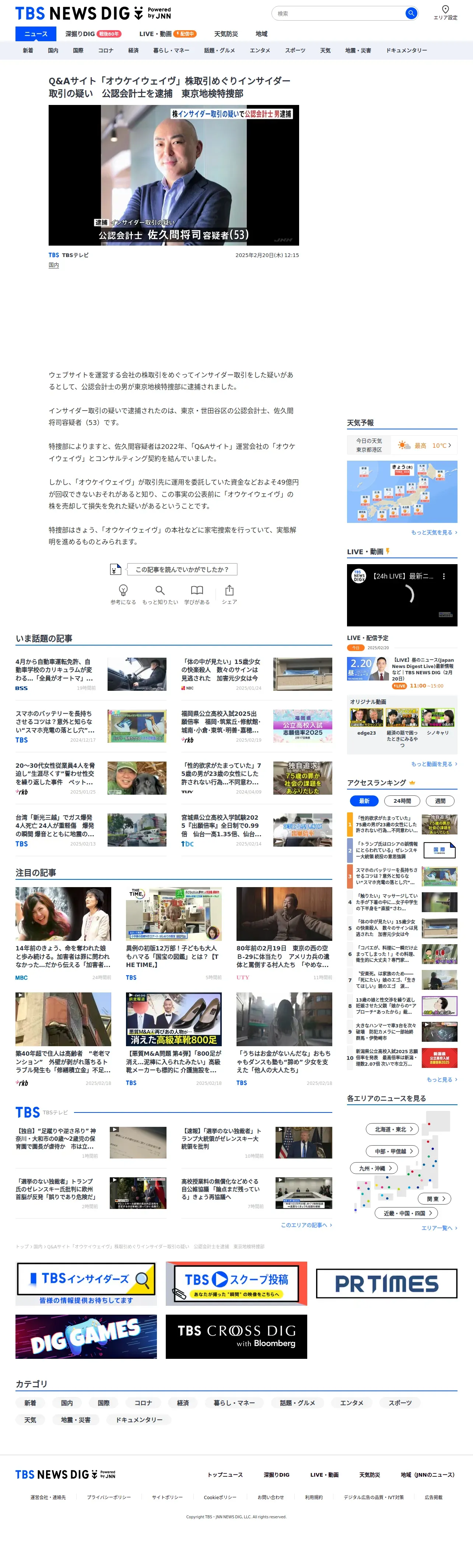Screen dimensions: 473x1568
Task: Click the sun weather icon for 東京都港区
Action: click(404, 446)
